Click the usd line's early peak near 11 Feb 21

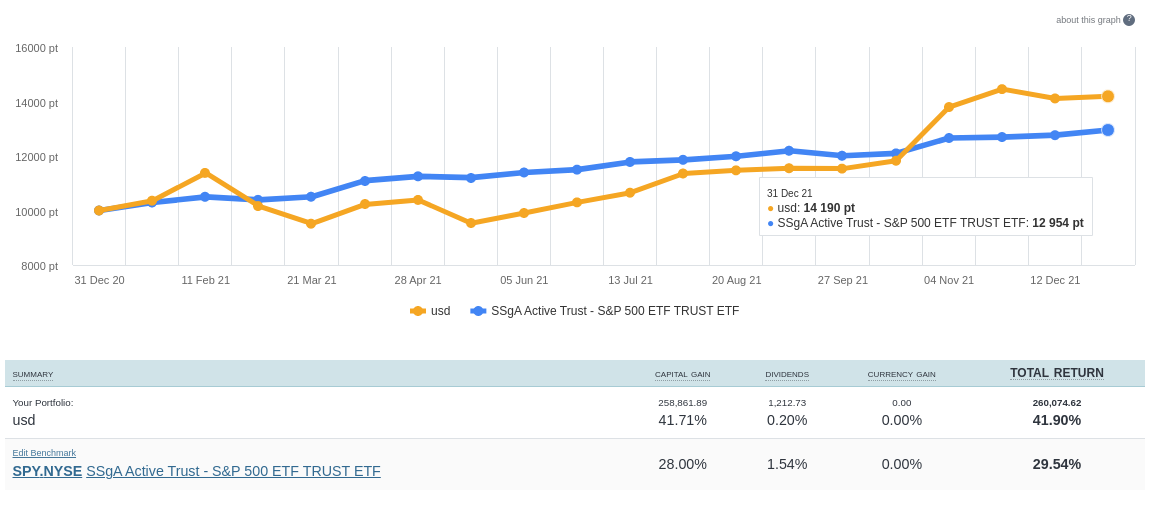(205, 173)
